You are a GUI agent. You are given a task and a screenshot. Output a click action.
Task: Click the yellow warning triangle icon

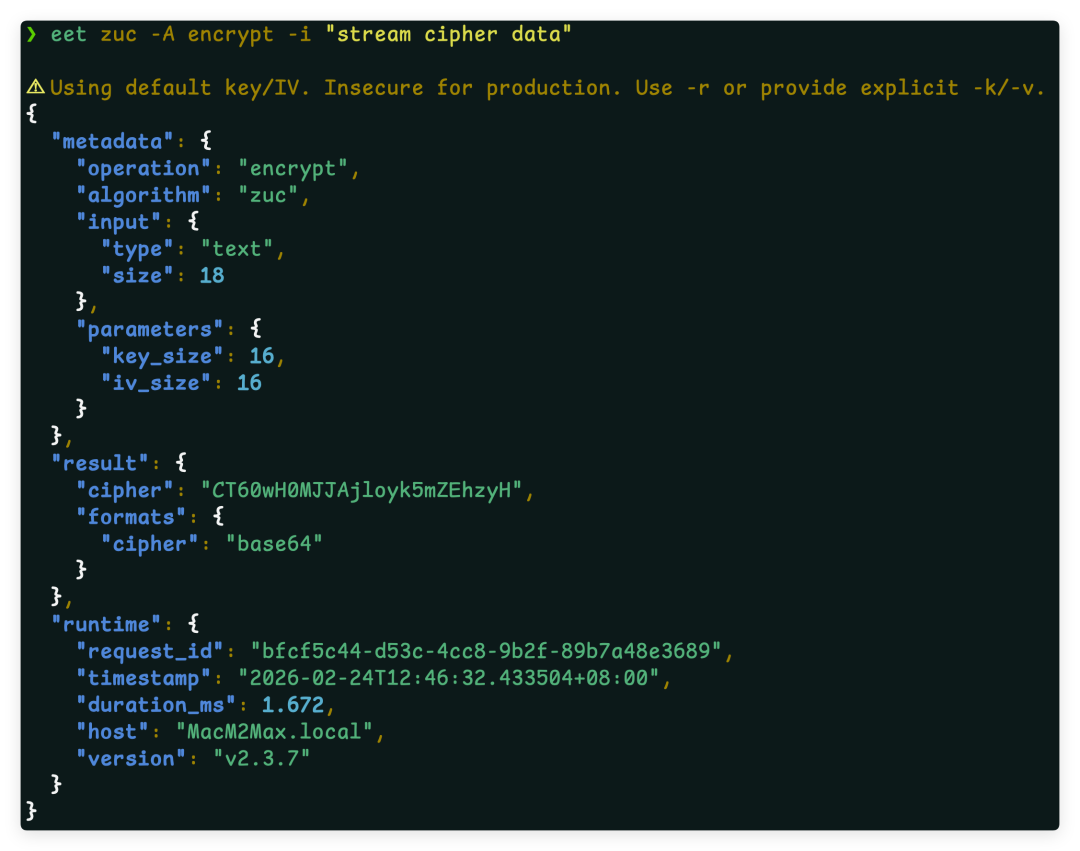pos(36,87)
